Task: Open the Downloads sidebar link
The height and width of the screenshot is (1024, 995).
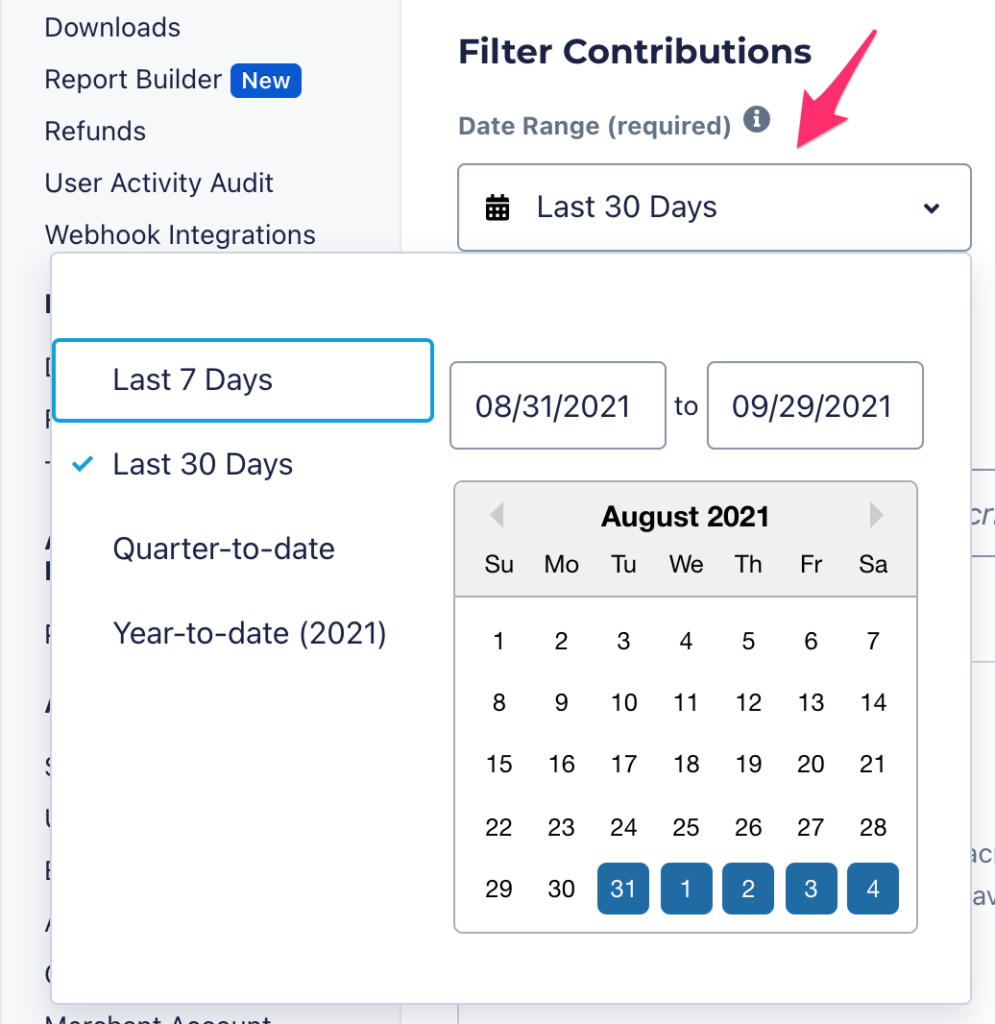Action: (113, 27)
